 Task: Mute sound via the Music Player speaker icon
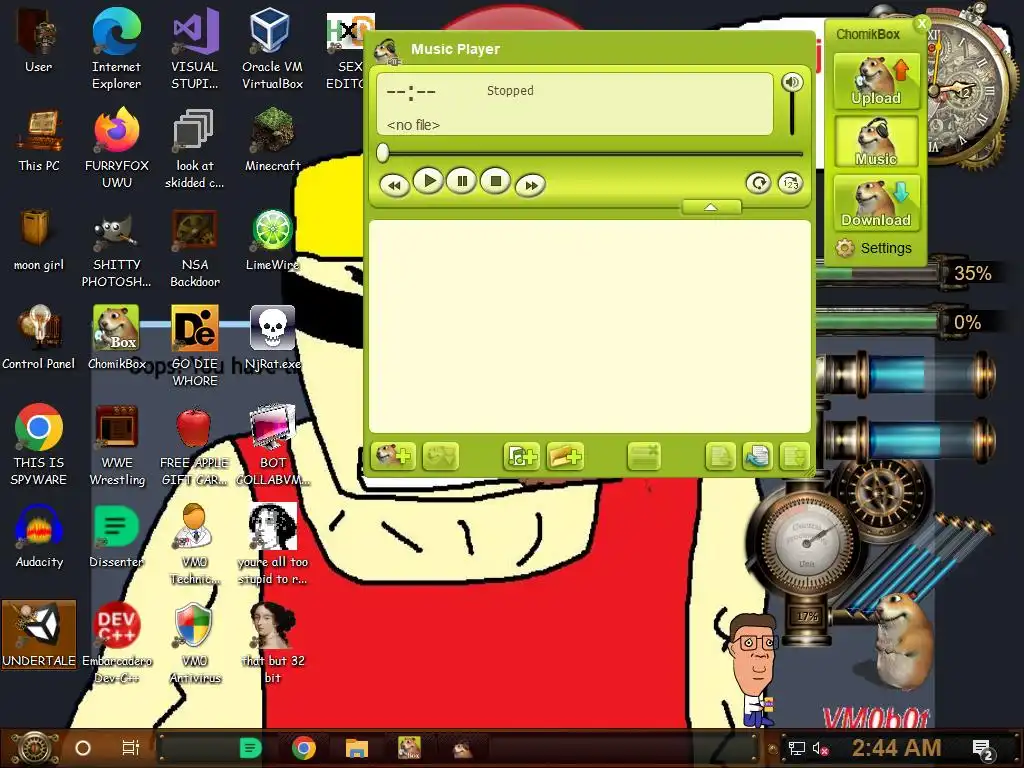[x=792, y=82]
